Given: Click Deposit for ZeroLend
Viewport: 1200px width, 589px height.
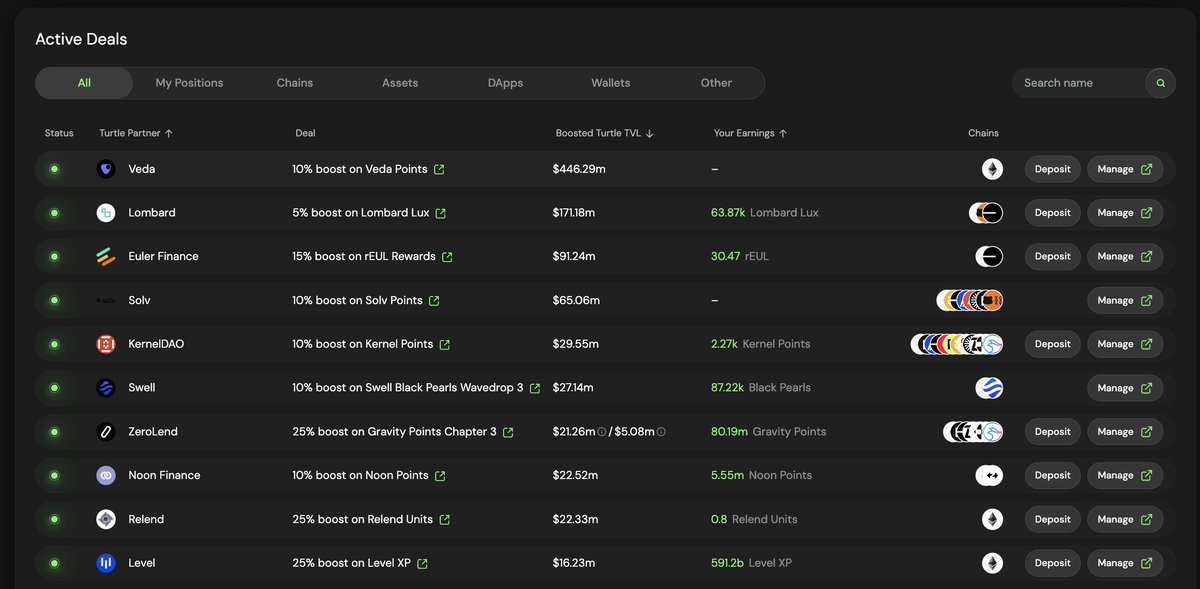Looking at the screenshot, I should [1052, 432].
